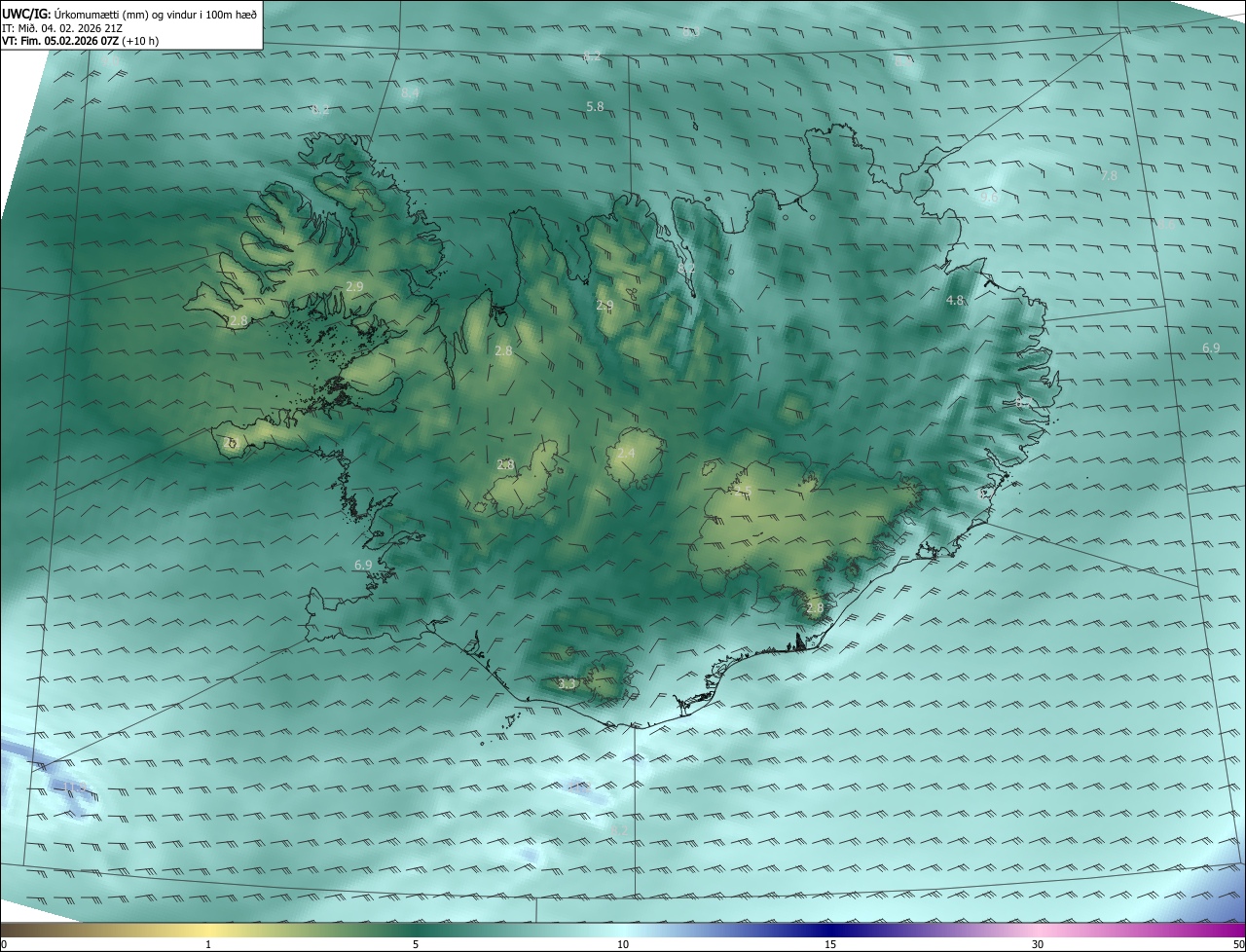Click the "IT: Mið. 04. 02. 2026 21Z" line

(62, 28)
